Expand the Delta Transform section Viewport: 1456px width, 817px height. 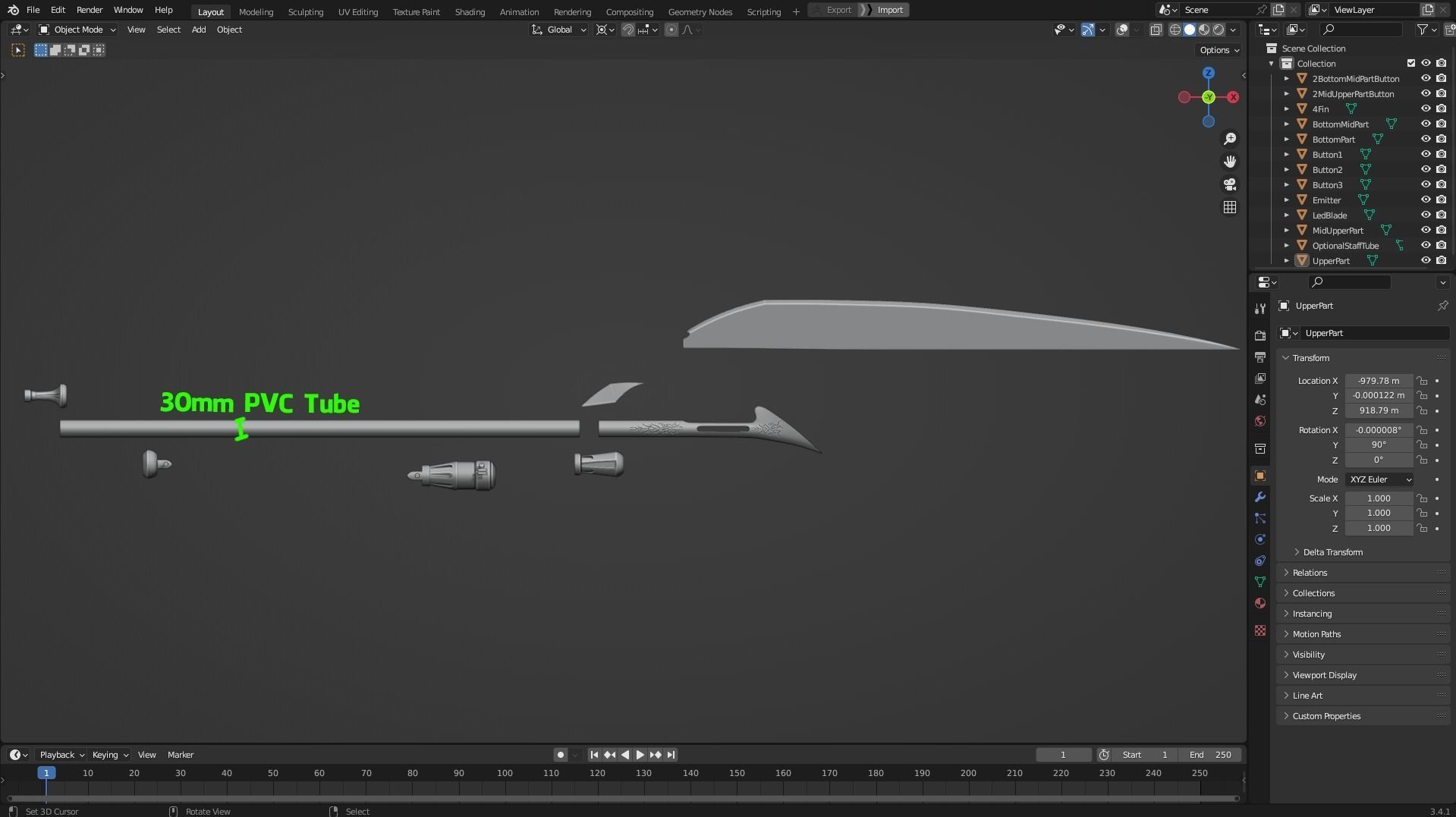pyautogui.click(x=1332, y=552)
